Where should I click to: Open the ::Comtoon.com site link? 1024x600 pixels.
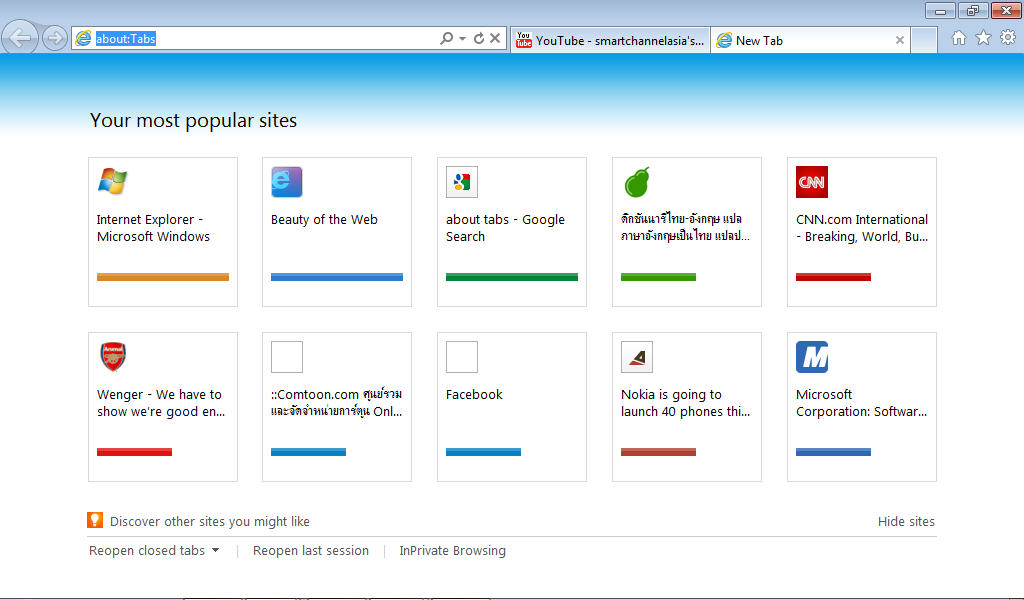point(337,403)
